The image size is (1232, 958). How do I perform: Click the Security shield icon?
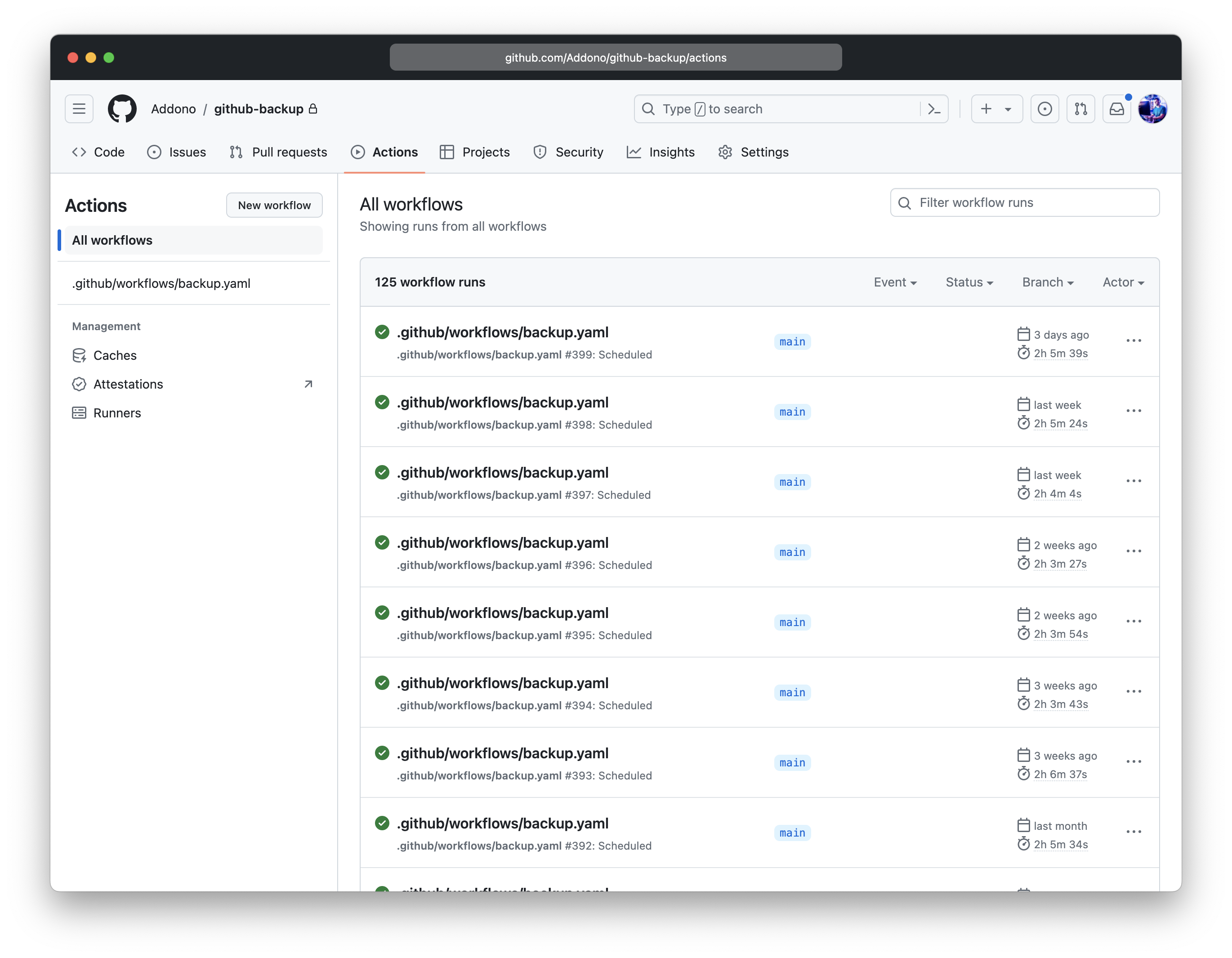pos(540,152)
